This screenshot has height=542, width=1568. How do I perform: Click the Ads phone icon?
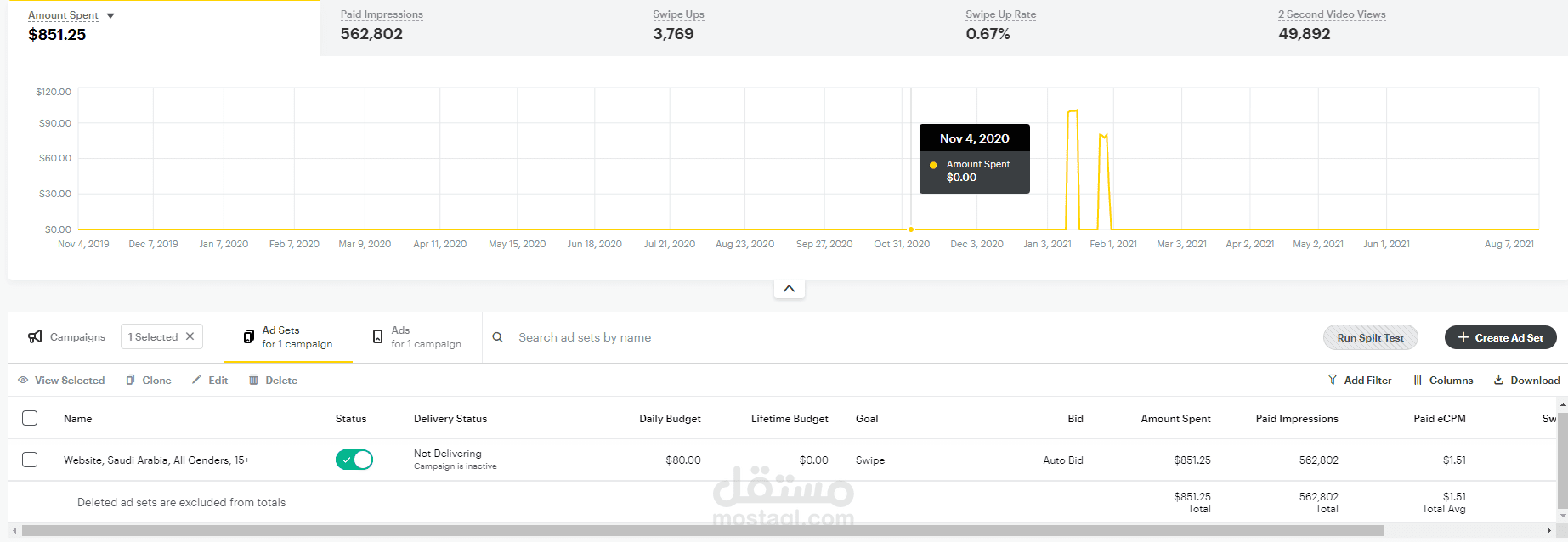(x=377, y=336)
